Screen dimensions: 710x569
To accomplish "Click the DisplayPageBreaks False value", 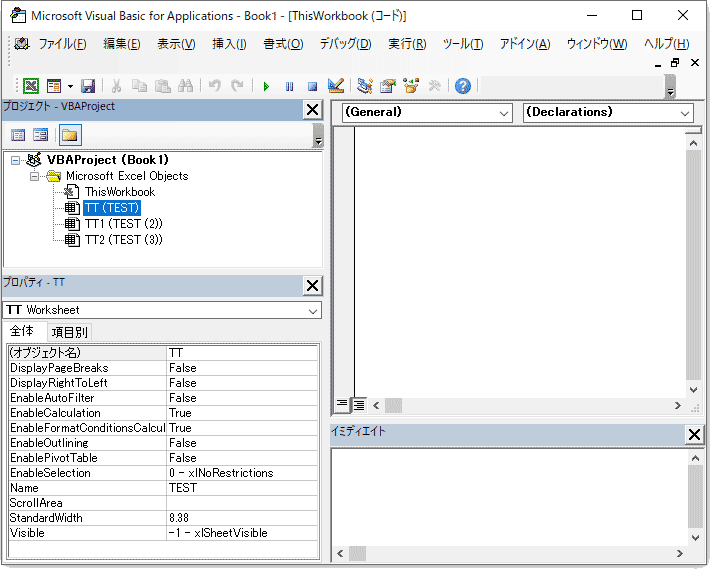I will tap(242, 368).
